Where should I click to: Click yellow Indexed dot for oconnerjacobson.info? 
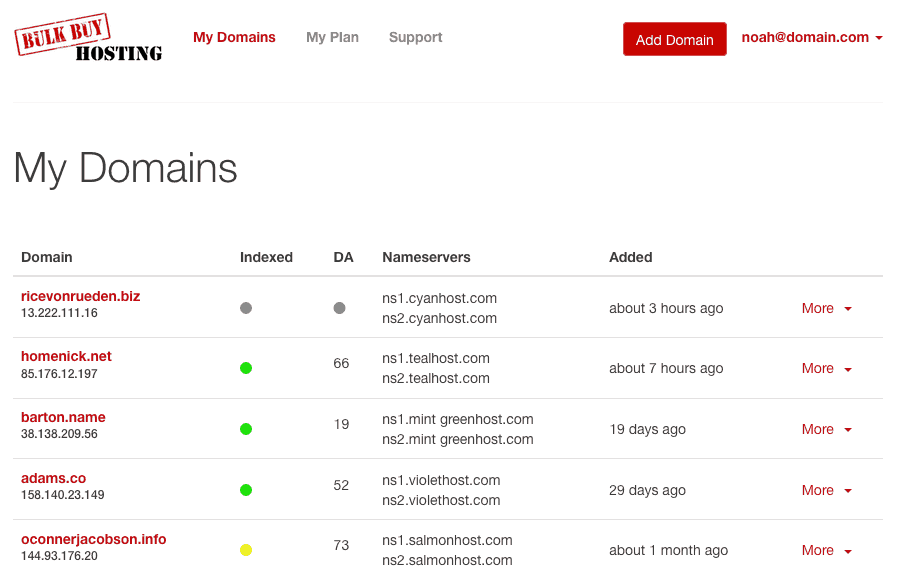coord(246,550)
